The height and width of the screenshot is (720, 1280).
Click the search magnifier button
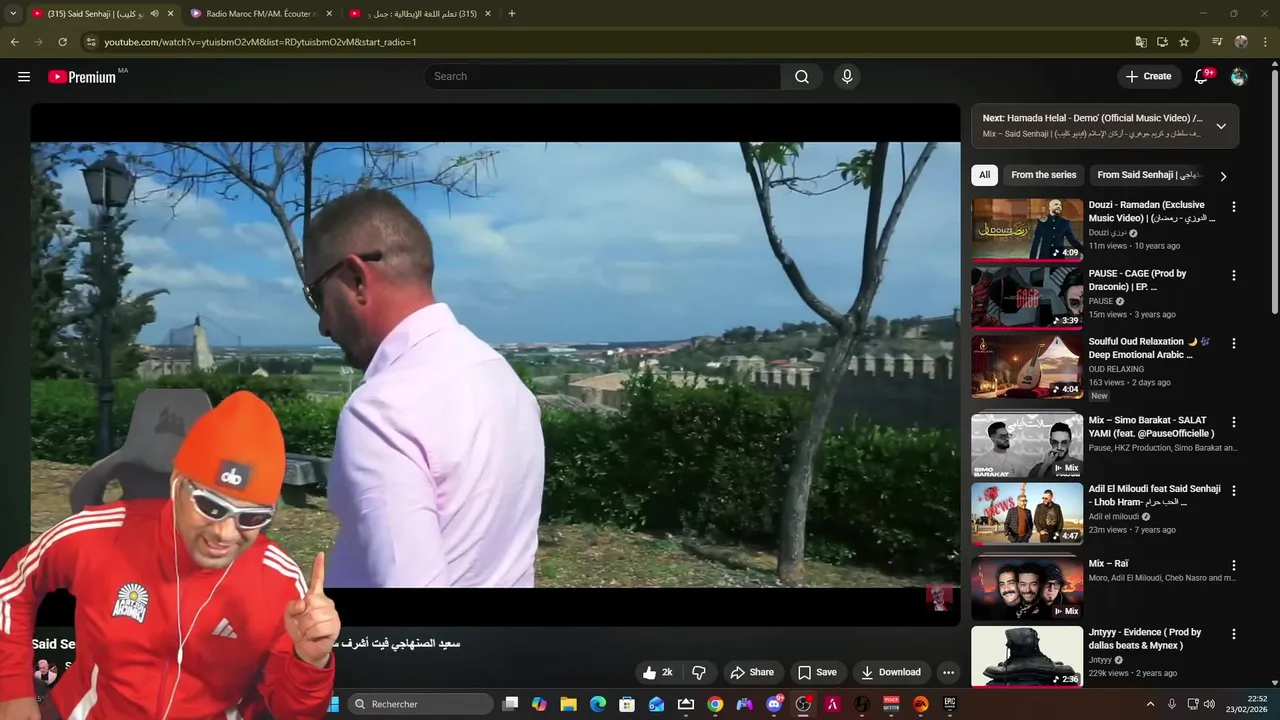[x=802, y=76]
